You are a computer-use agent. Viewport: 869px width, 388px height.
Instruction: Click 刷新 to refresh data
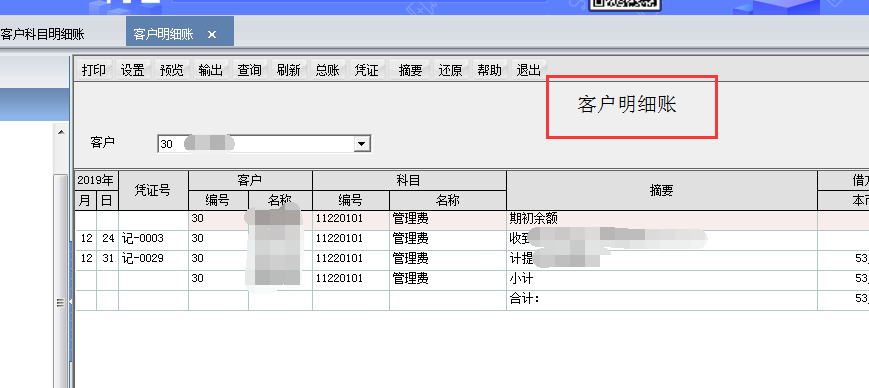(289, 70)
